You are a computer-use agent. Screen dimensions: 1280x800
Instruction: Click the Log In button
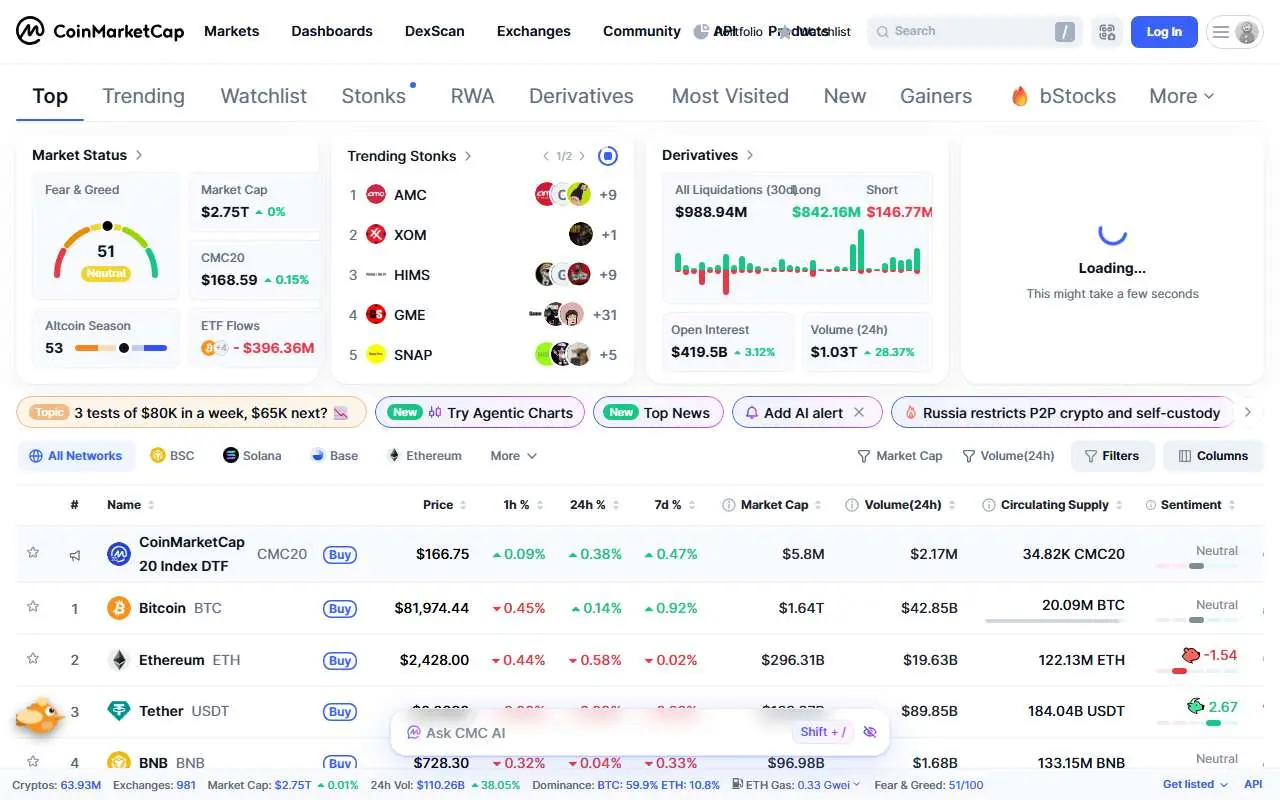pyautogui.click(x=1164, y=32)
